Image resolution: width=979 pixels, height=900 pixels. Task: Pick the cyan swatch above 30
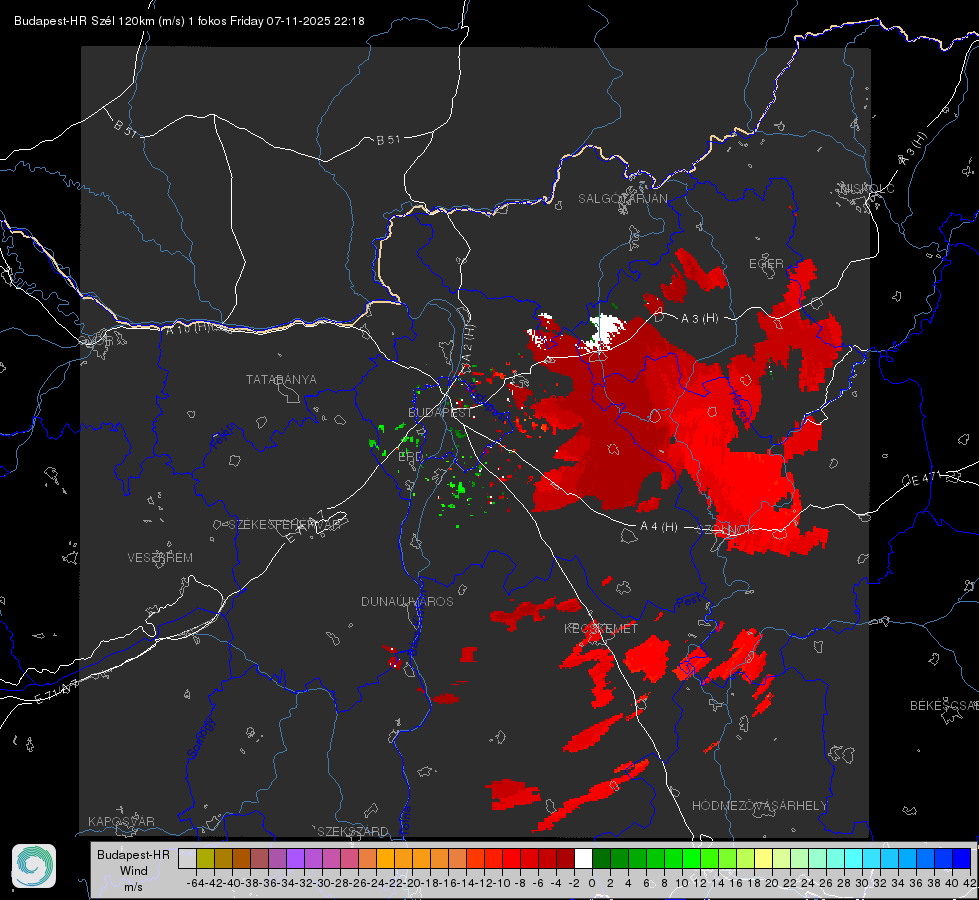(x=872, y=859)
